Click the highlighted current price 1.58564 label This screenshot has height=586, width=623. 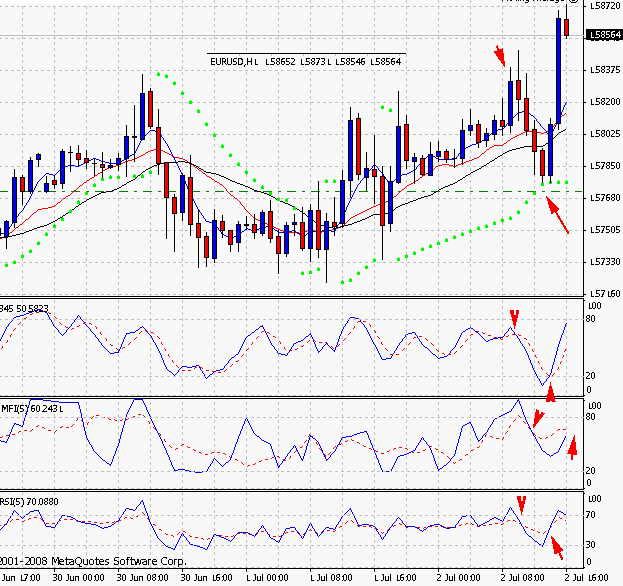[x=604, y=34]
